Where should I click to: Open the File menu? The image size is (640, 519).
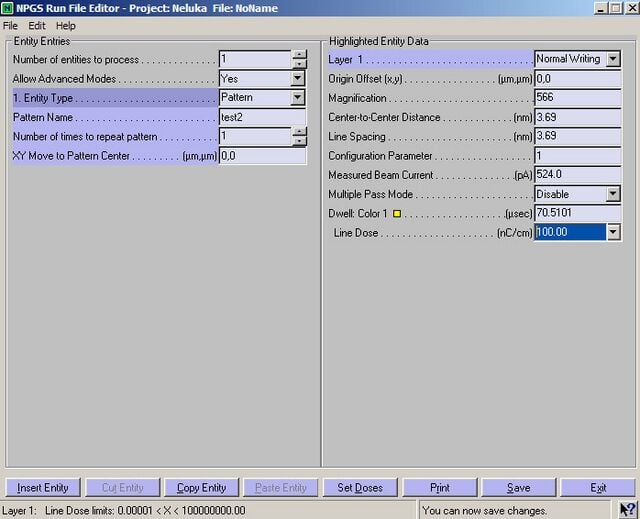pyautogui.click(x=10, y=25)
